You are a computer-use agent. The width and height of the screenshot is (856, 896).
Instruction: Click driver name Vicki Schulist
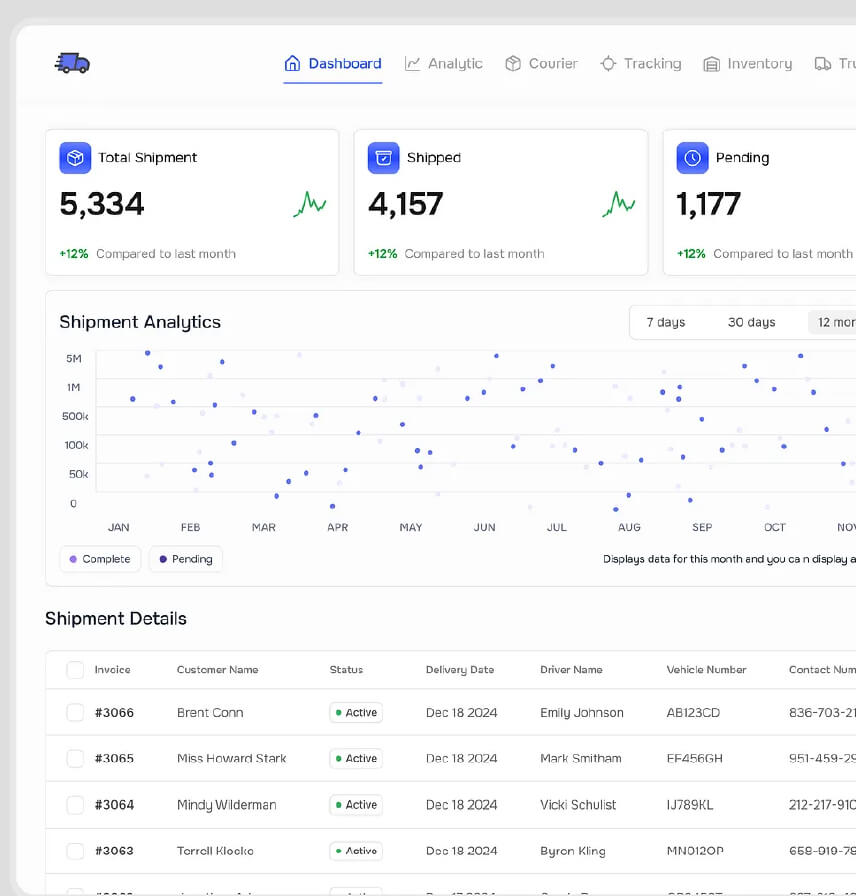click(578, 805)
